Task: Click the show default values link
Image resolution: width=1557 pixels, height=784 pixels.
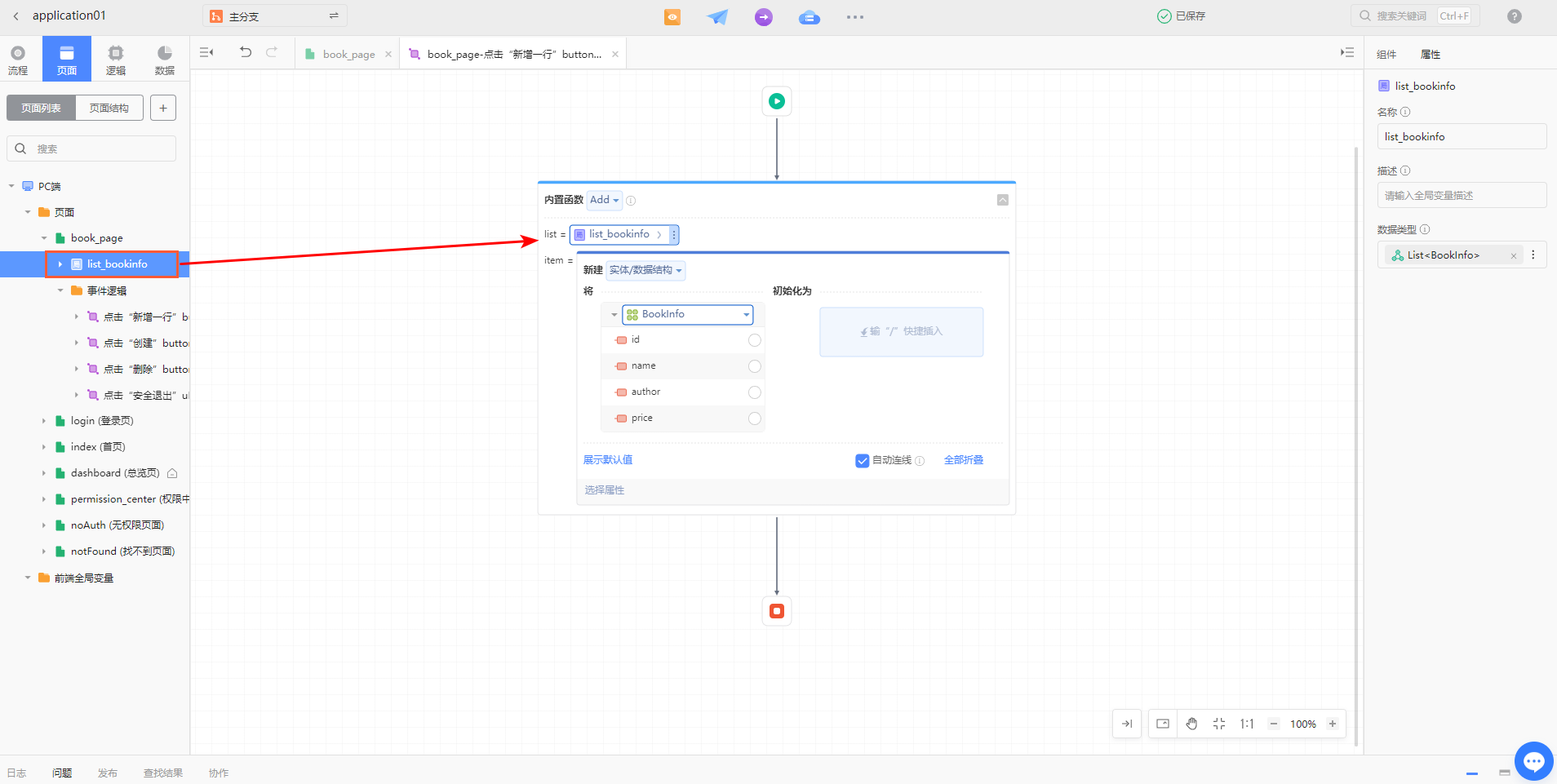Action: (x=608, y=460)
